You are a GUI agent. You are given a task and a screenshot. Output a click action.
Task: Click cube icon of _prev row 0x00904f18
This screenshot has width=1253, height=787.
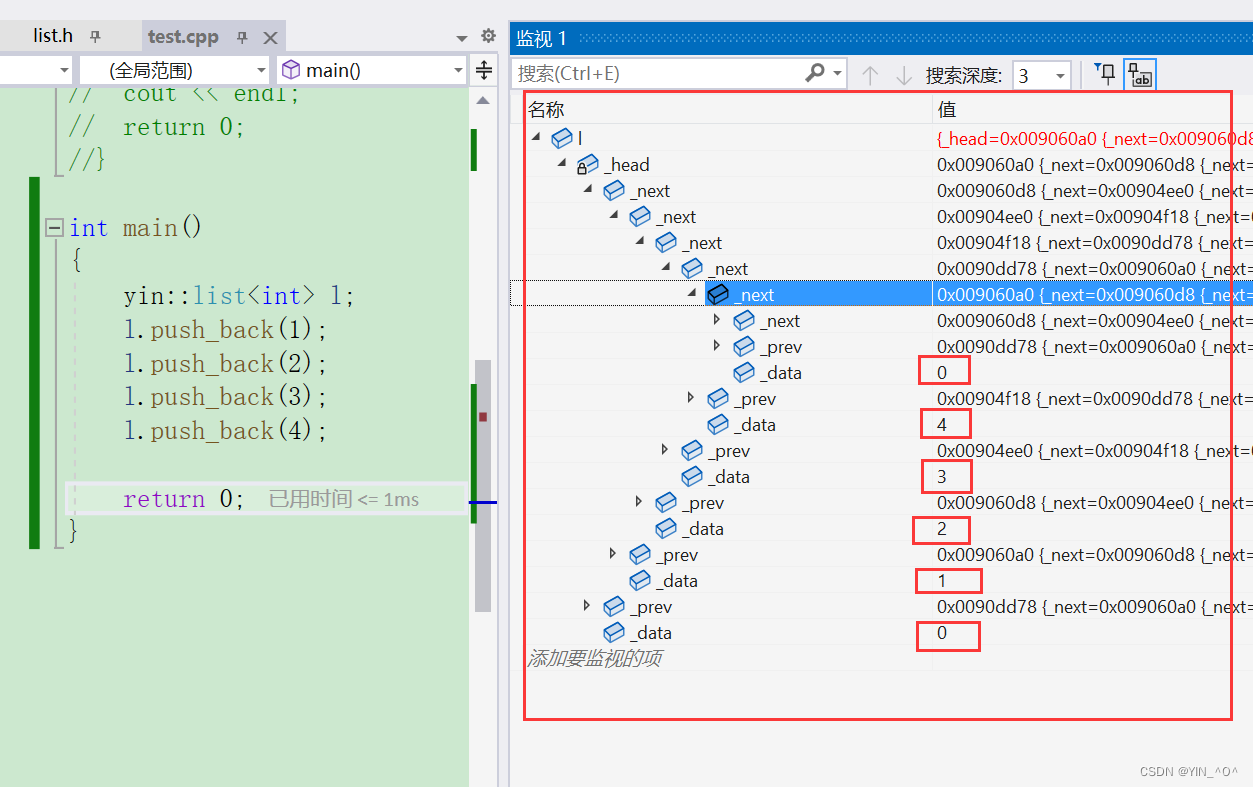(718, 398)
